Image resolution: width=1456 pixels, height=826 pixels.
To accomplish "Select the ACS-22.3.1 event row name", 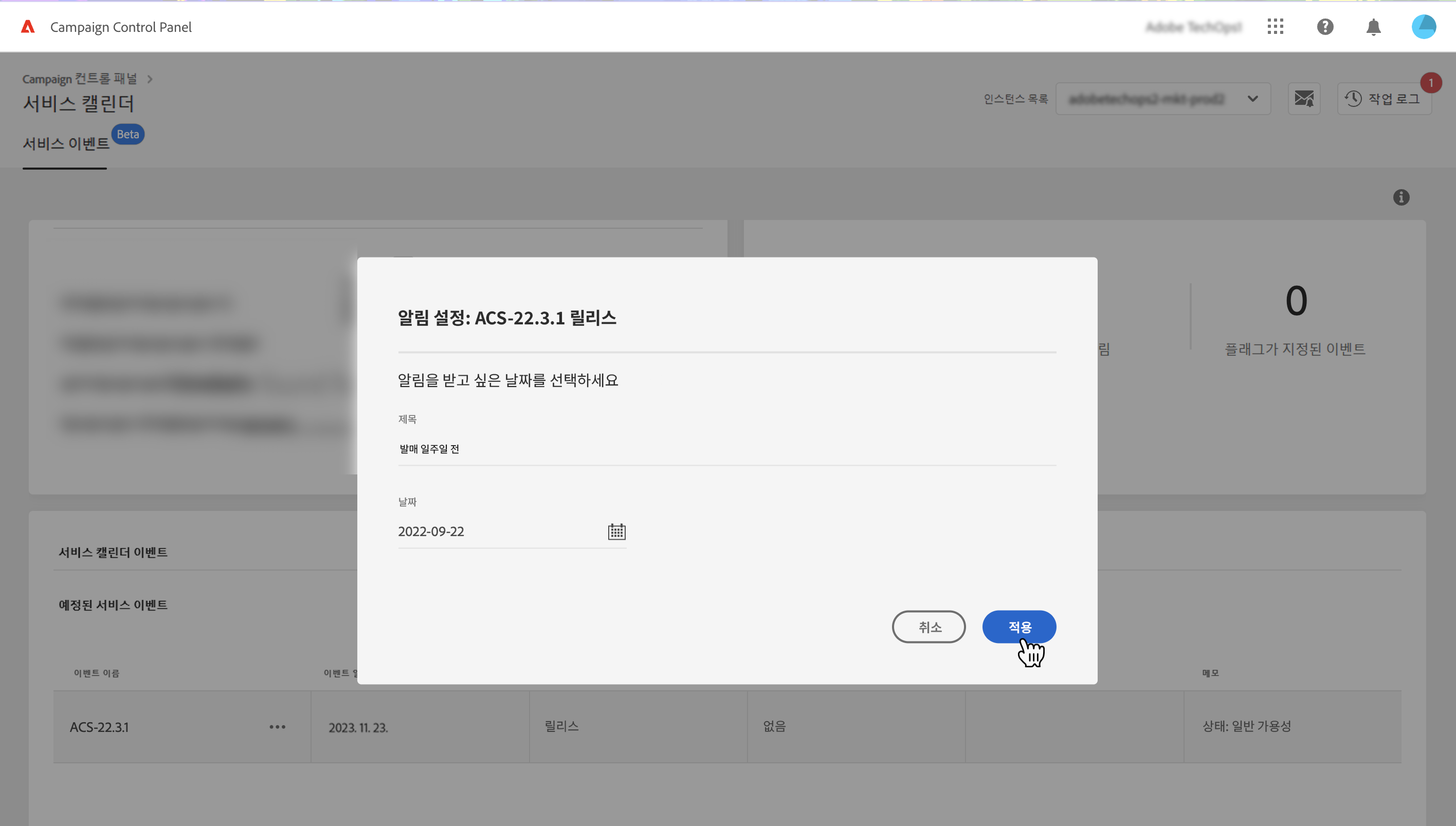I will pos(99,727).
